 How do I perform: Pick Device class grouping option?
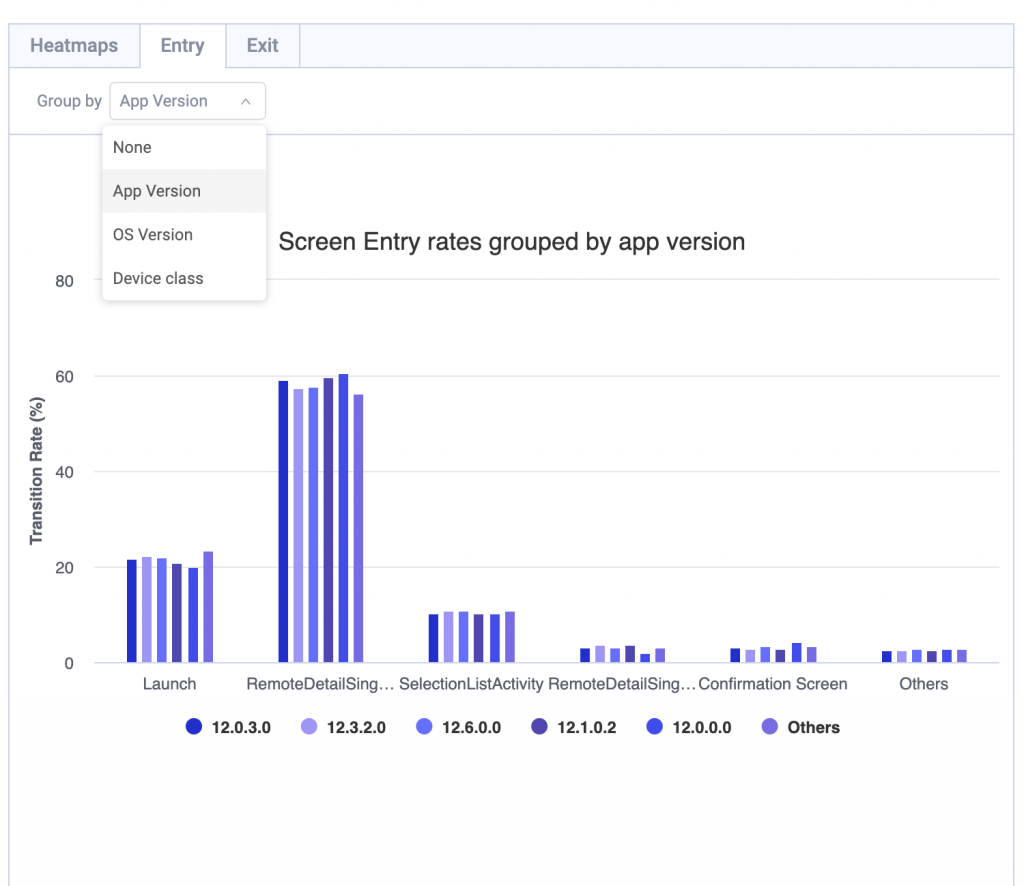coord(184,279)
